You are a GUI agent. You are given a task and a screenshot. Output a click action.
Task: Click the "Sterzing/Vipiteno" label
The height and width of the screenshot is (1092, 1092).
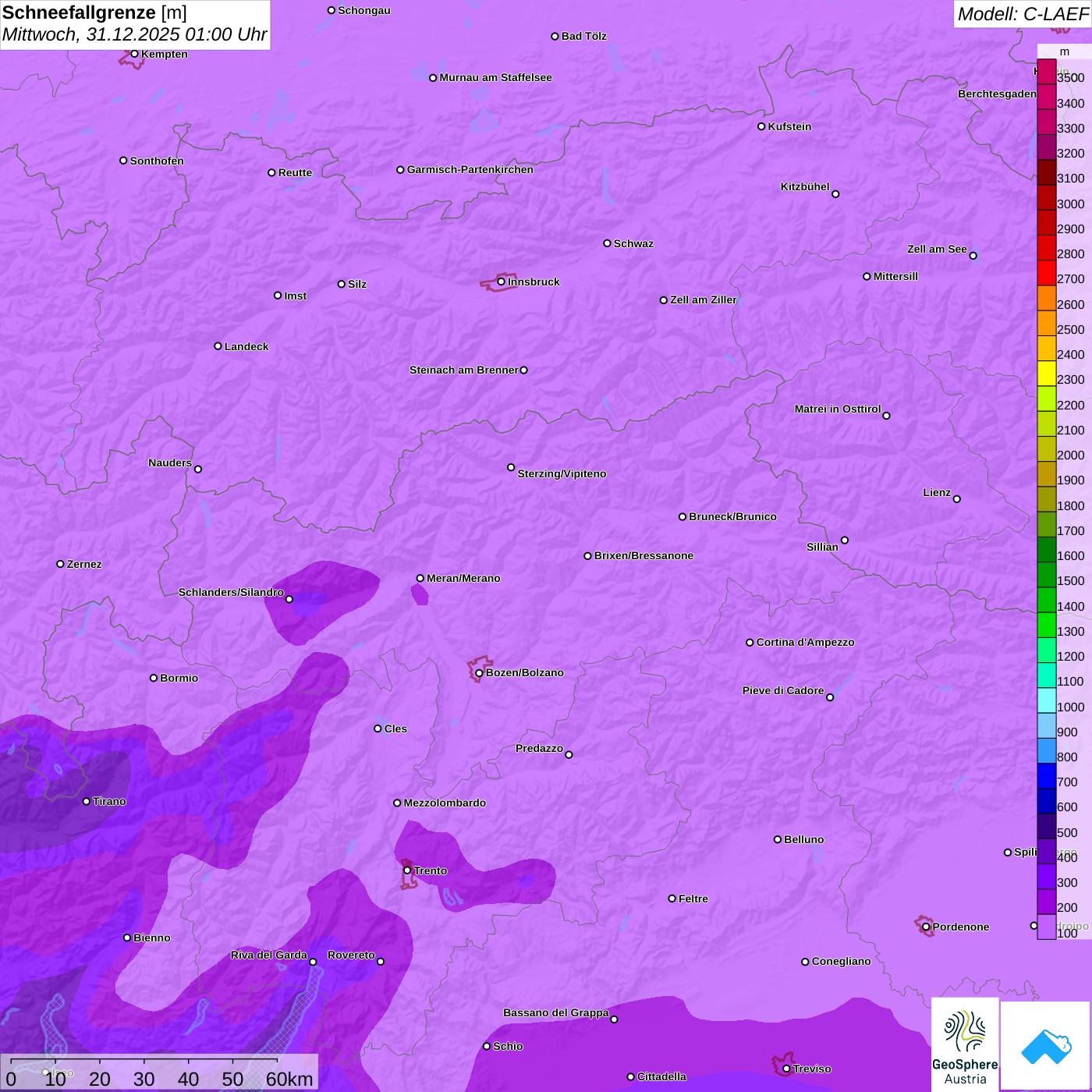tap(562, 473)
